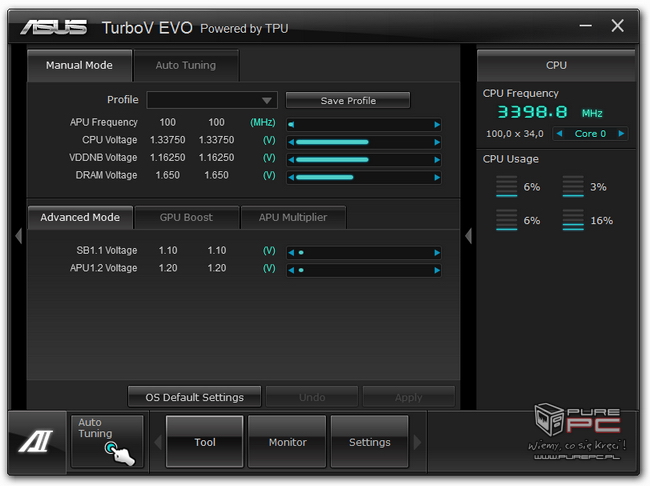
Task: Click the DRAM Voltage slider bar
Action: coord(364,177)
